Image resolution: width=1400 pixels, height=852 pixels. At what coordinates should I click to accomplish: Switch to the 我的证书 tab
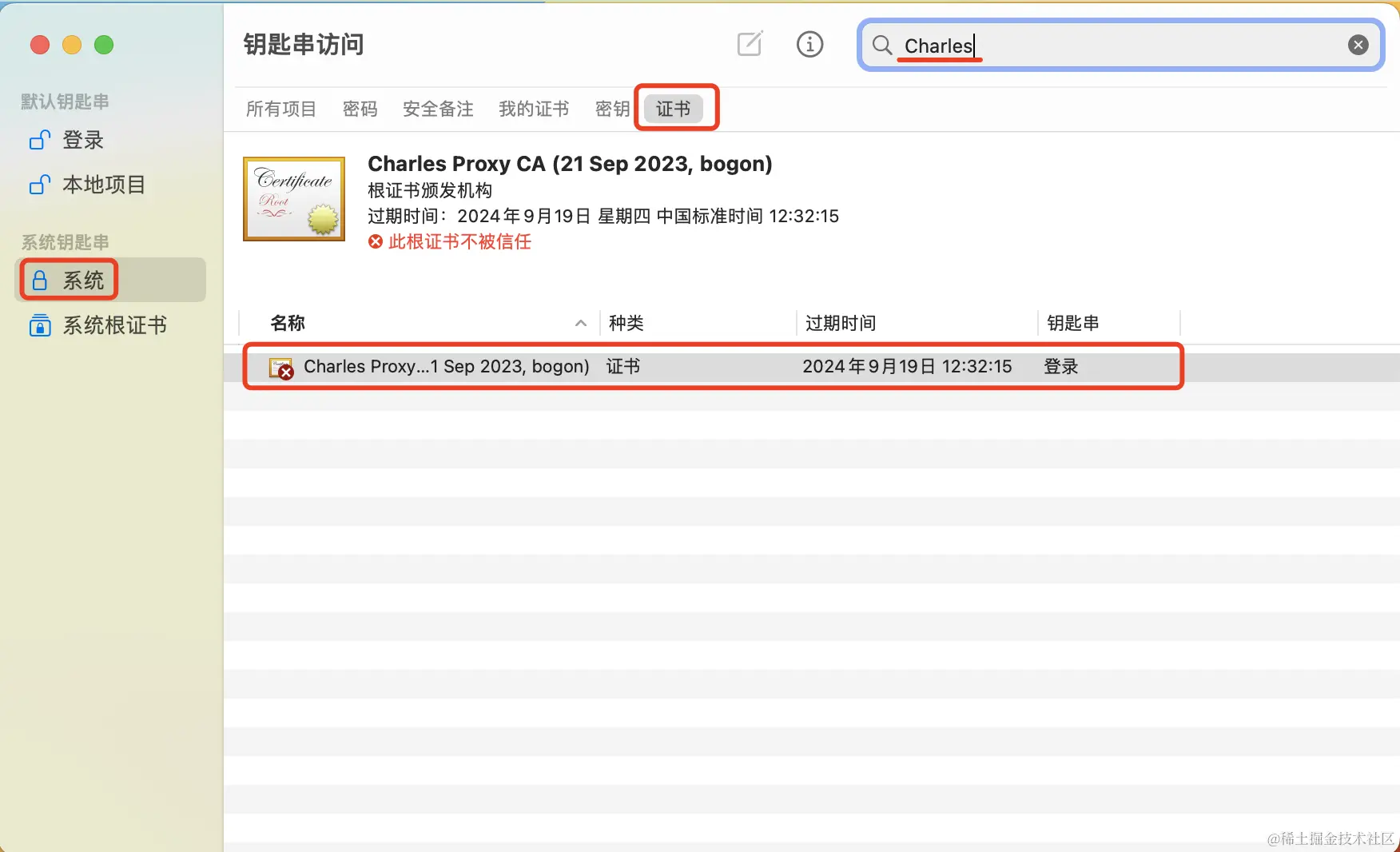point(534,109)
